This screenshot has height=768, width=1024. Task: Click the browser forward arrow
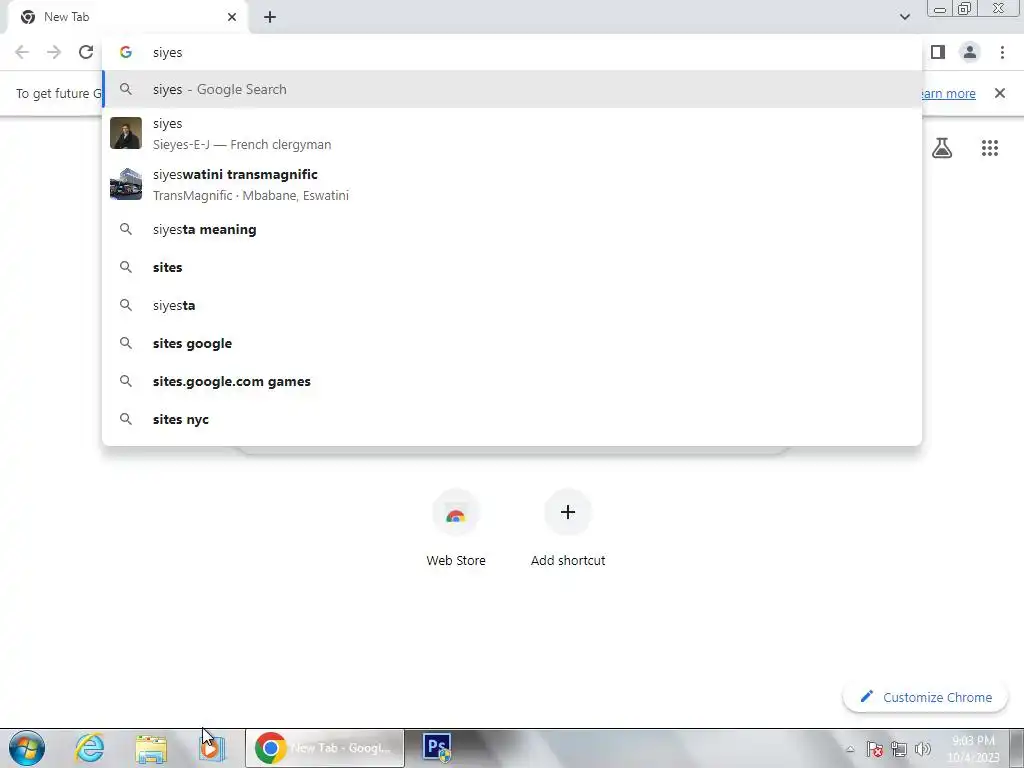coord(54,52)
